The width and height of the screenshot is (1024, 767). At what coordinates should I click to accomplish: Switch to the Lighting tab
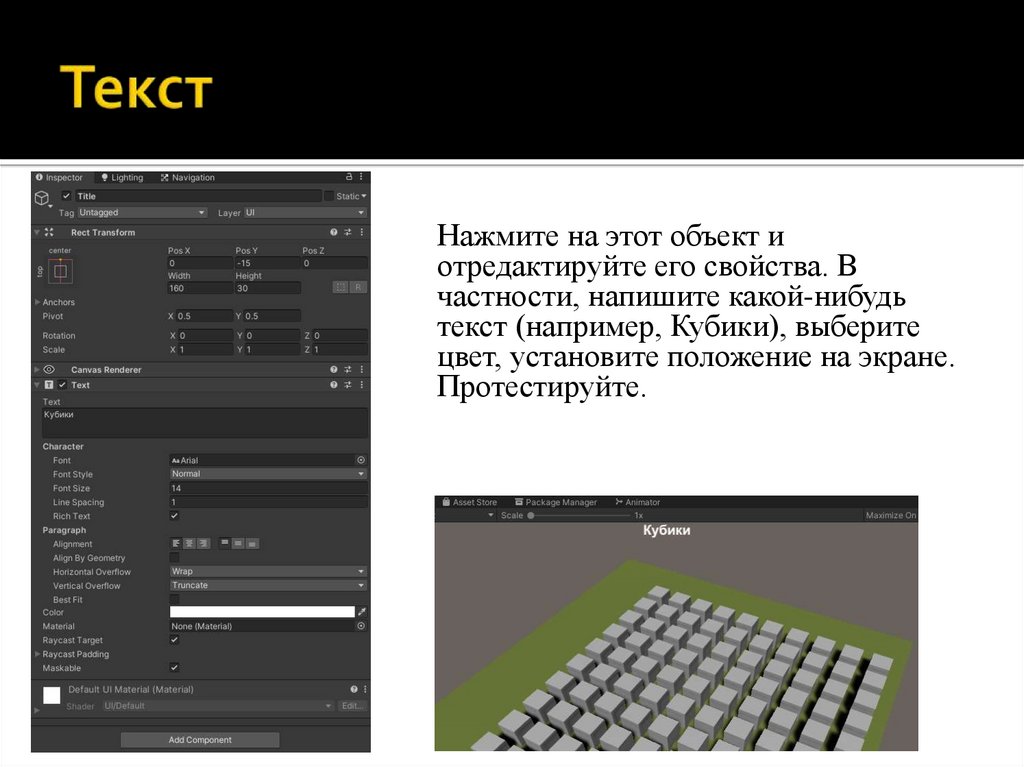pyautogui.click(x=122, y=178)
